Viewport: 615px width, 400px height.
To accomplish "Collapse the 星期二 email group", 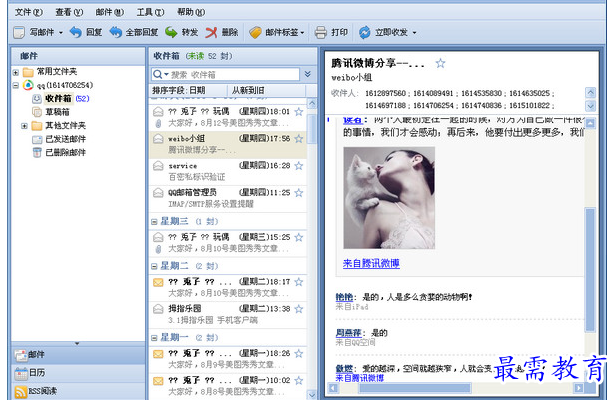I will click(154, 267).
